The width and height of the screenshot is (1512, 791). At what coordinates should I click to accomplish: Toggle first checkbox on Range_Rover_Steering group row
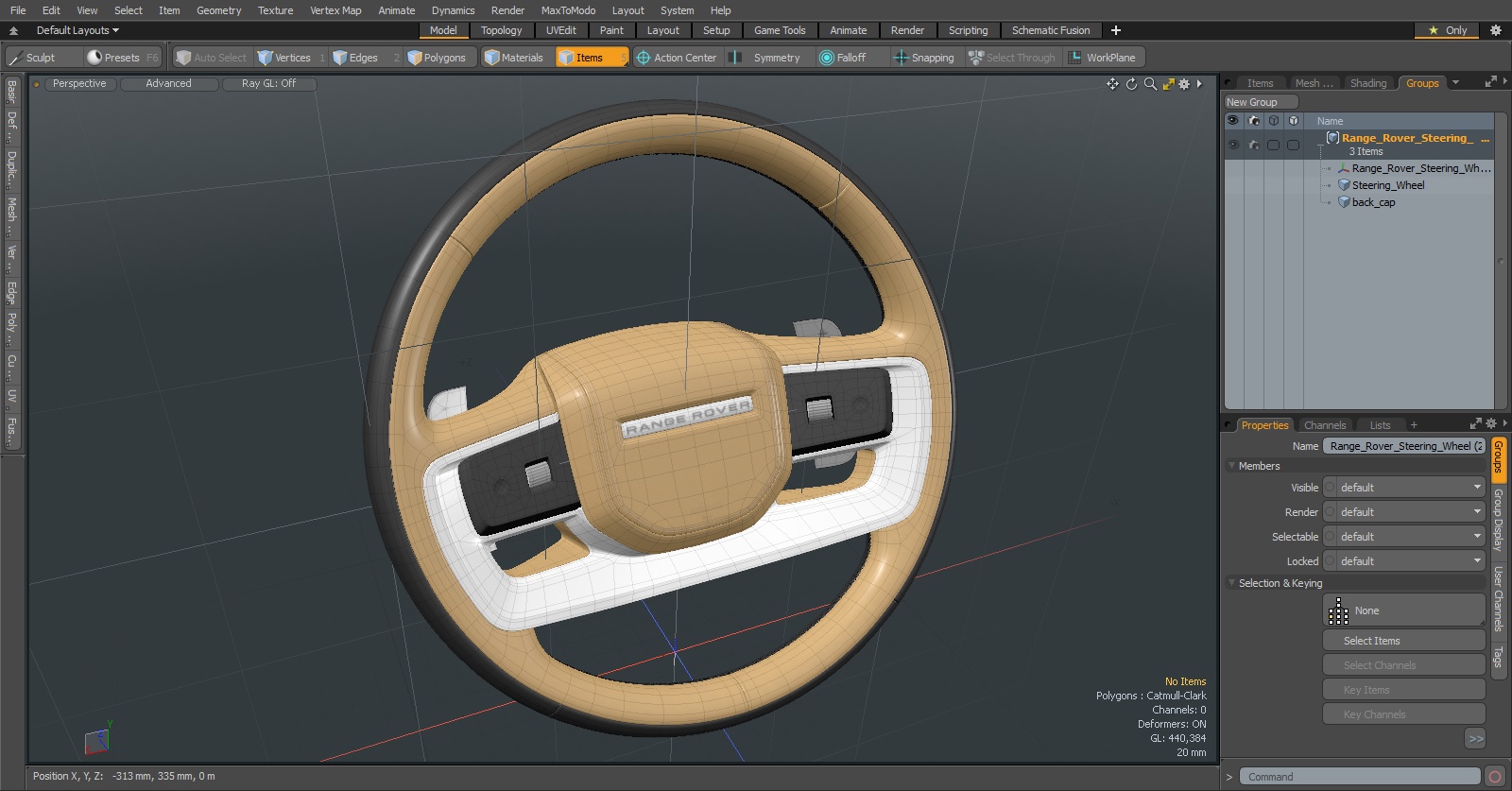point(1274,145)
